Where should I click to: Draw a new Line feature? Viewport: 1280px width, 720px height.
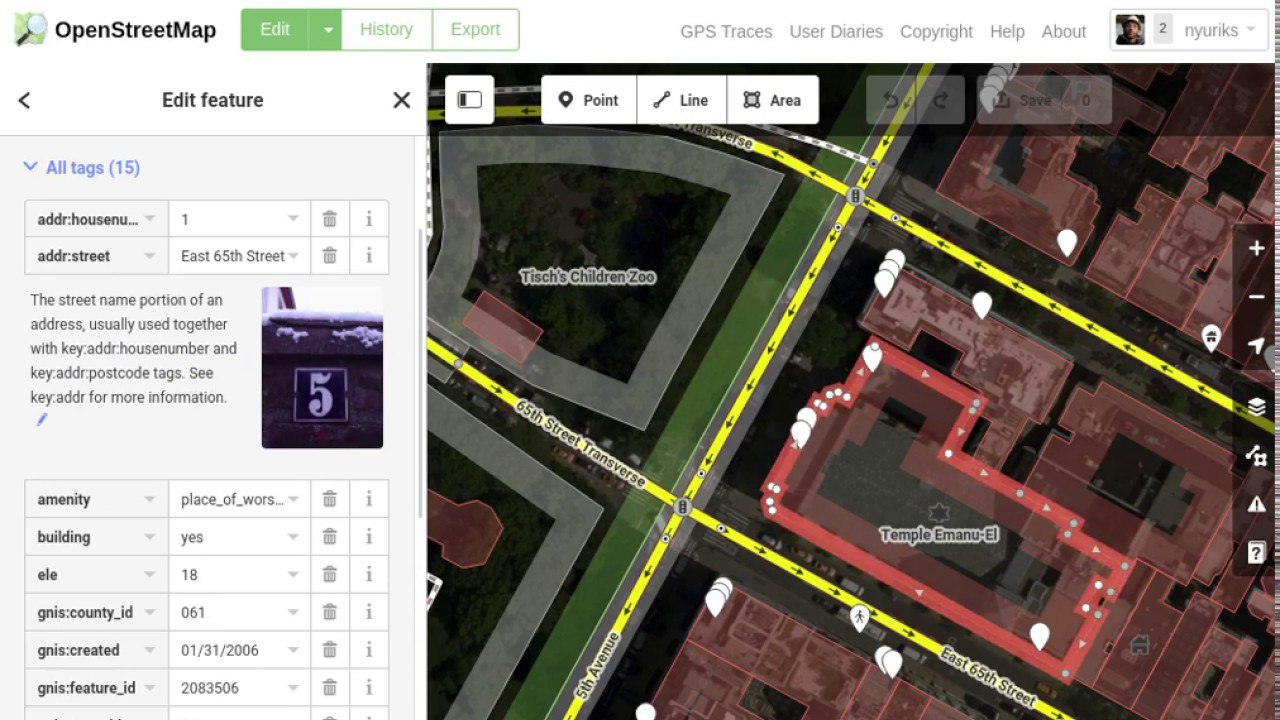point(681,100)
